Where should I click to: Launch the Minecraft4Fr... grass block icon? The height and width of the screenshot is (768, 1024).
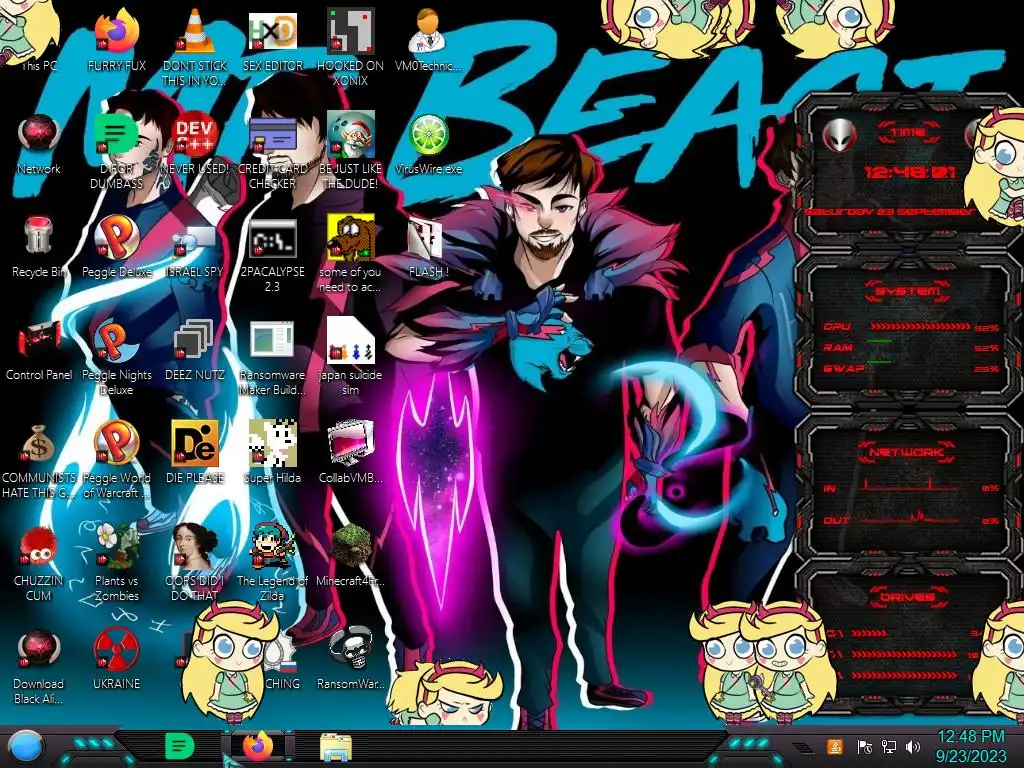click(x=350, y=546)
